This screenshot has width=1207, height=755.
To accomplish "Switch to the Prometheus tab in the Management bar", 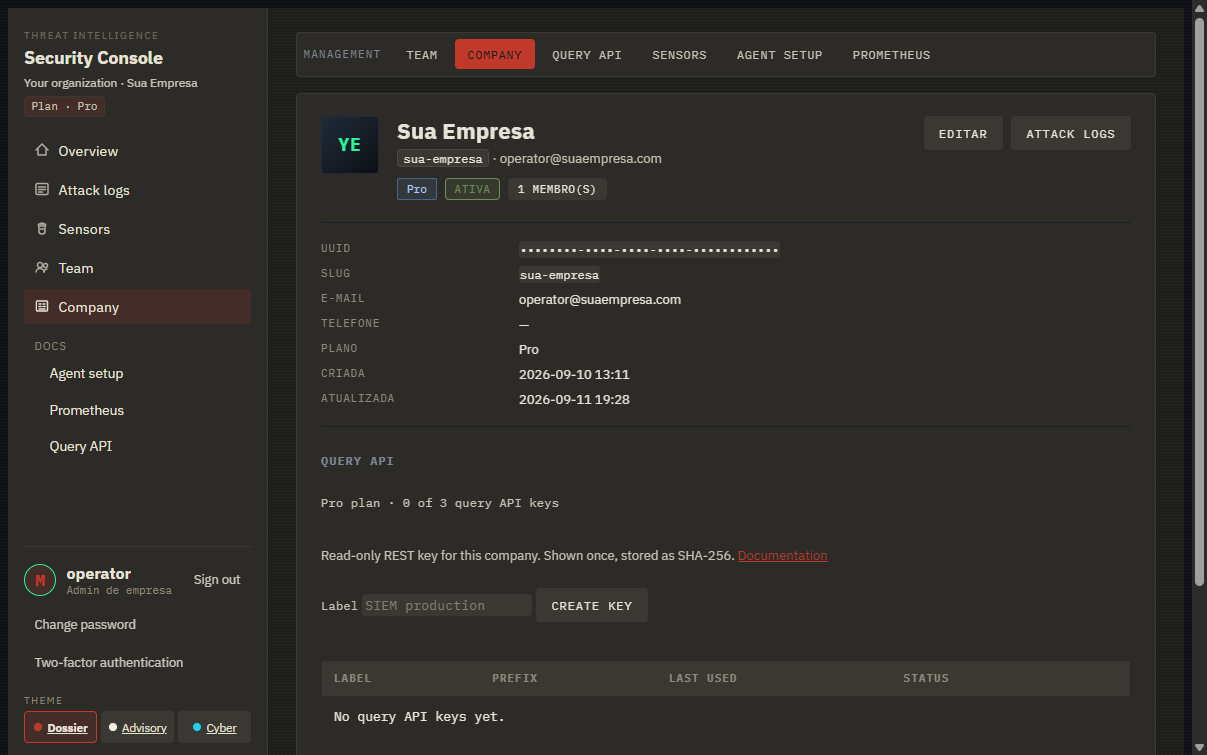I will tap(891, 55).
